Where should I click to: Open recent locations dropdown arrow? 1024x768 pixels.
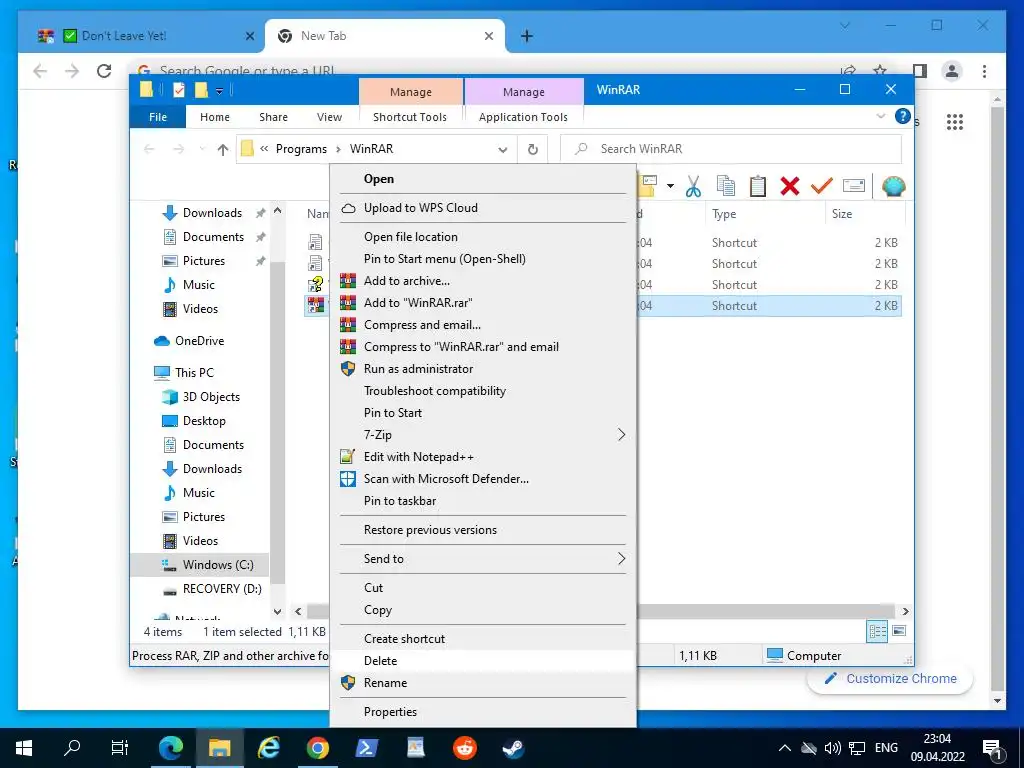[202, 150]
